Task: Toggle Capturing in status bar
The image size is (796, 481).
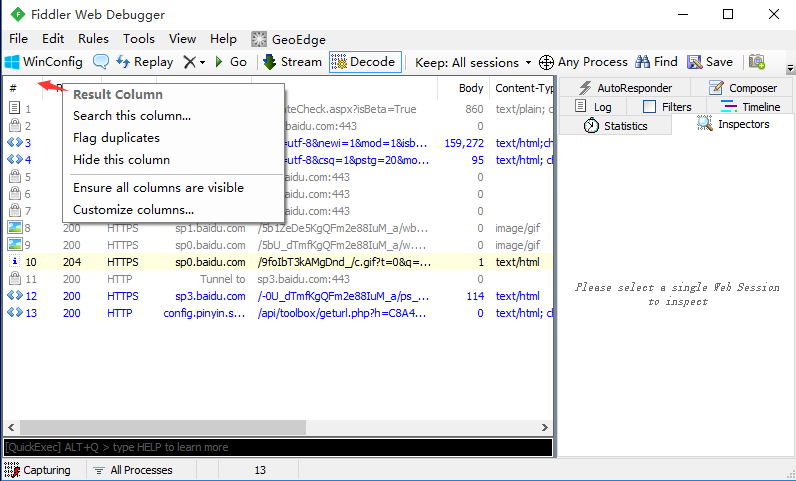Action: pos(37,470)
